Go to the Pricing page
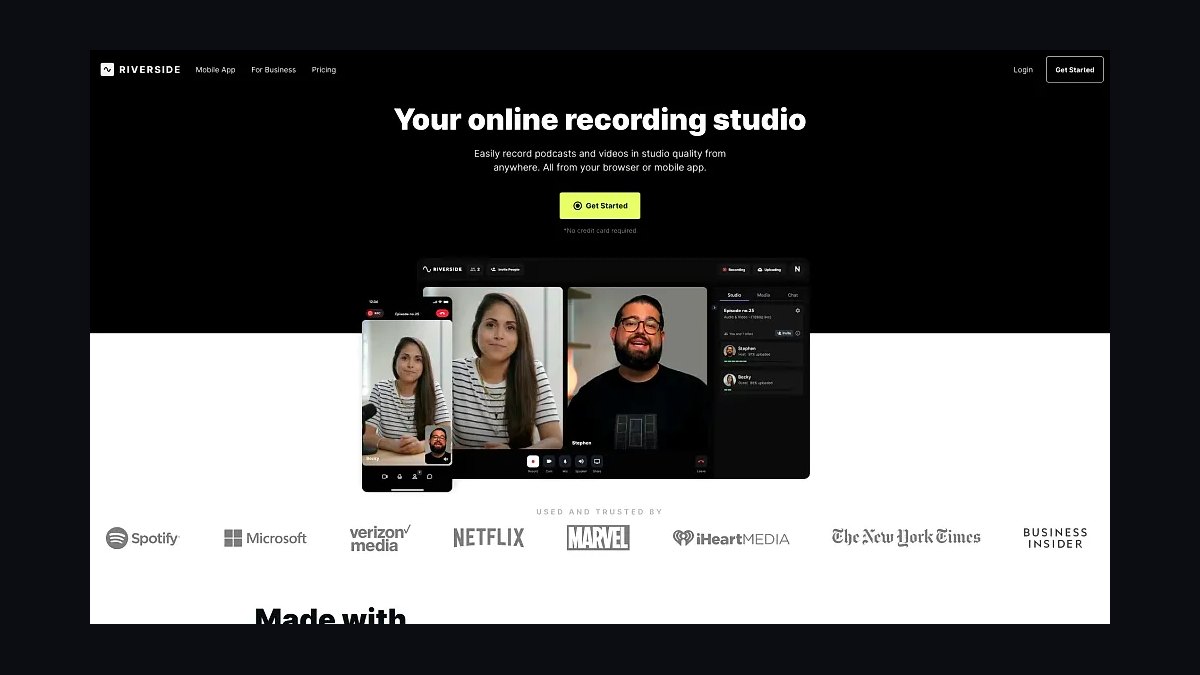The width and height of the screenshot is (1200, 675). [324, 70]
